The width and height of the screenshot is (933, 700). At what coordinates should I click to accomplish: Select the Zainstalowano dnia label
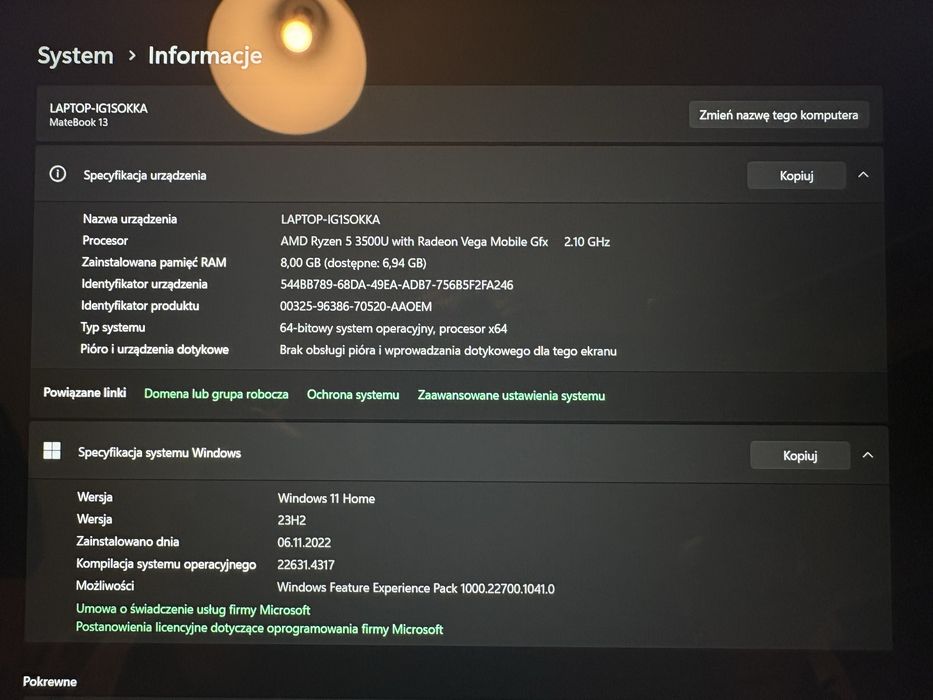[x=127, y=542]
